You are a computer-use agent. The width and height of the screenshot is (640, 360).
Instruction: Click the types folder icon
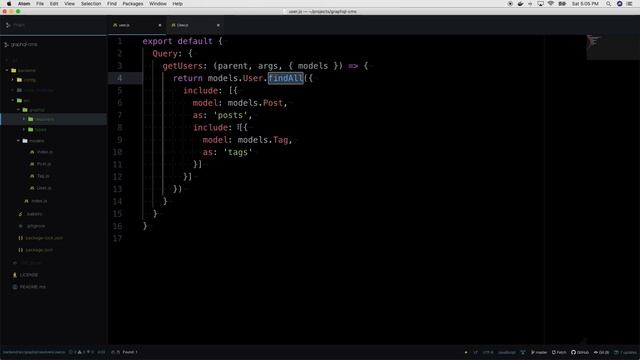[x=31, y=129]
